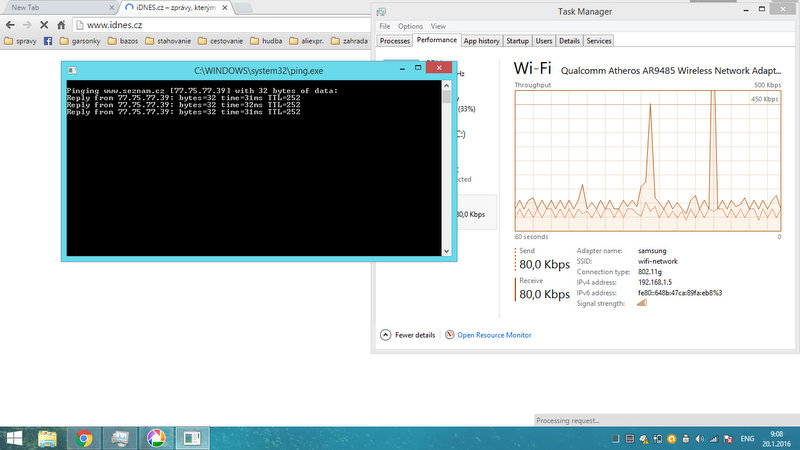Click the Open Resource Monitor link
This screenshot has width=800, height=450.
[494, 335]
